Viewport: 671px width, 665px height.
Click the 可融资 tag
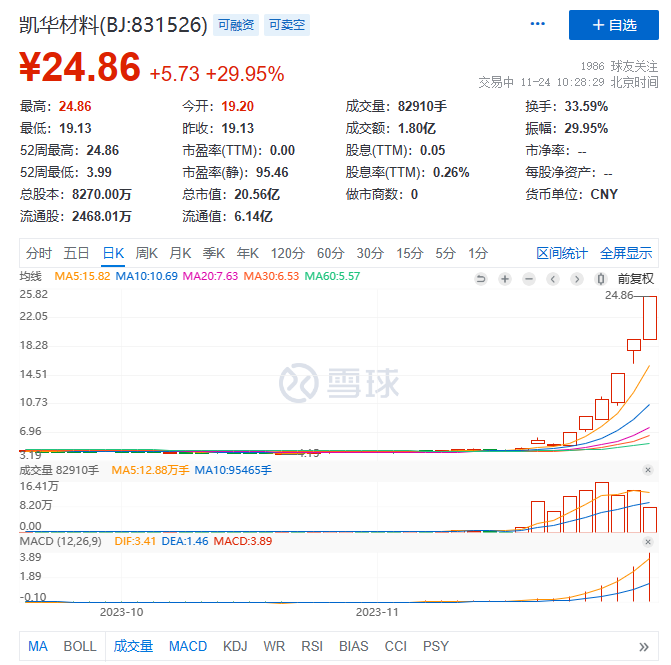point(236,25)
